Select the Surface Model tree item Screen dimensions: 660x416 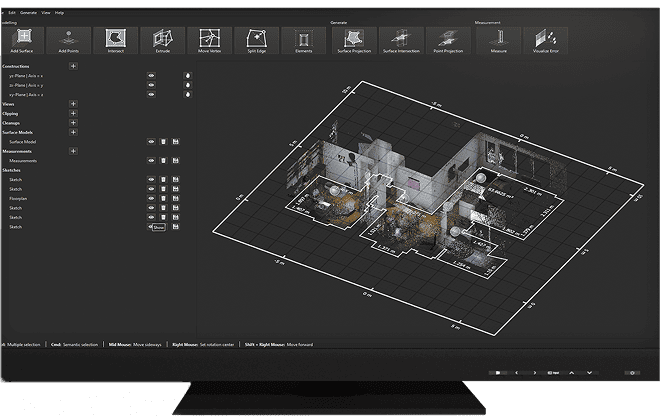(23, 142)
